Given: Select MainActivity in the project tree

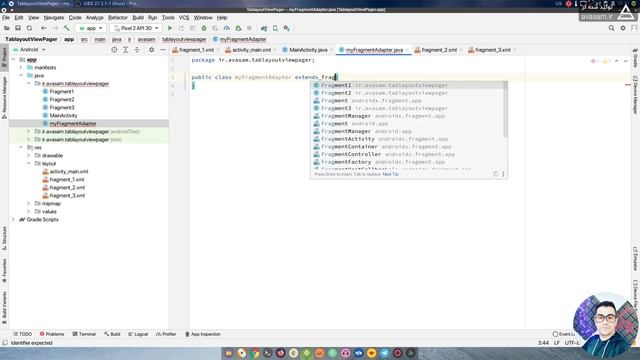Looking at the screenshot, I should point(63,116).
